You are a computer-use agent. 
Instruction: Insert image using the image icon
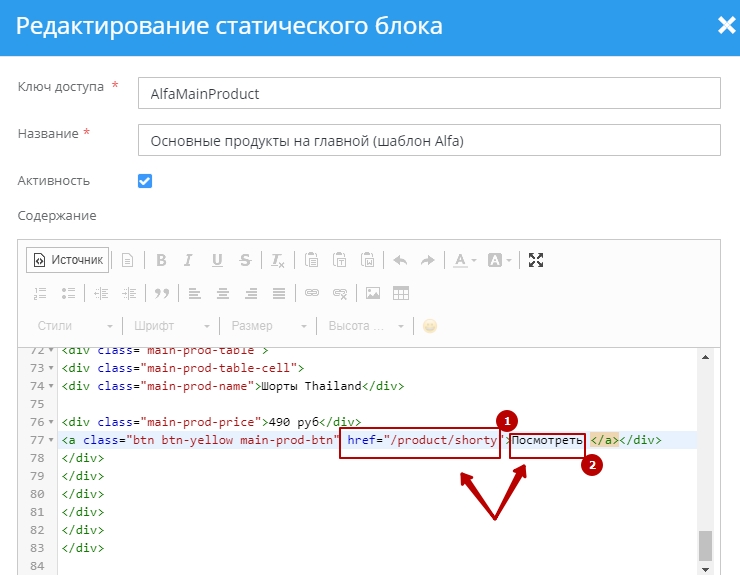point(373,293)
